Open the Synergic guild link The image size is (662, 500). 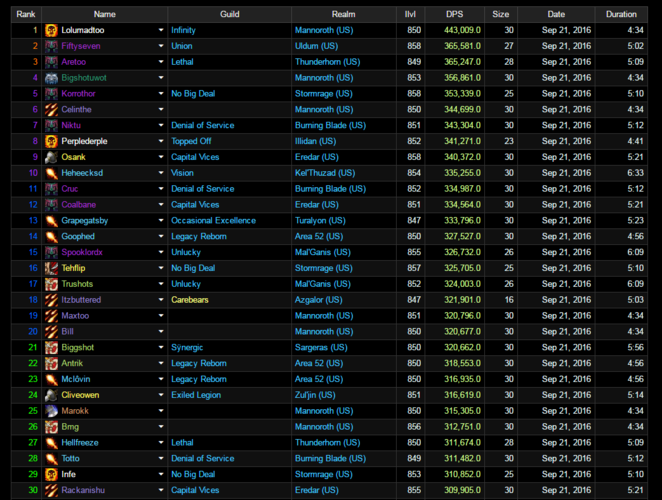click(187, 348)
